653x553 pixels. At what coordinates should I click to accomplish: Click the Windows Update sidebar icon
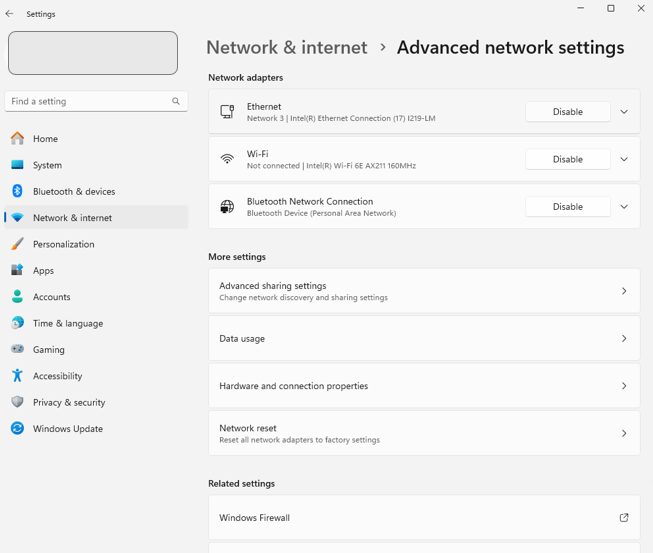click(x=17, y=428)
